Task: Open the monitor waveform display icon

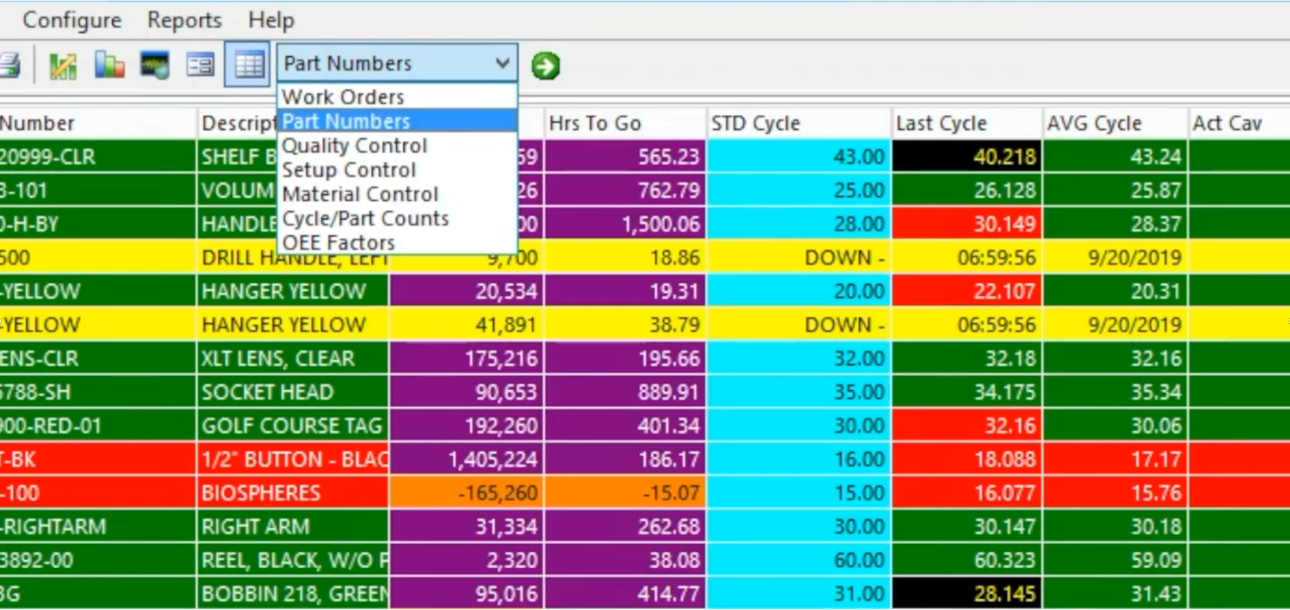Action: (154, 66)
